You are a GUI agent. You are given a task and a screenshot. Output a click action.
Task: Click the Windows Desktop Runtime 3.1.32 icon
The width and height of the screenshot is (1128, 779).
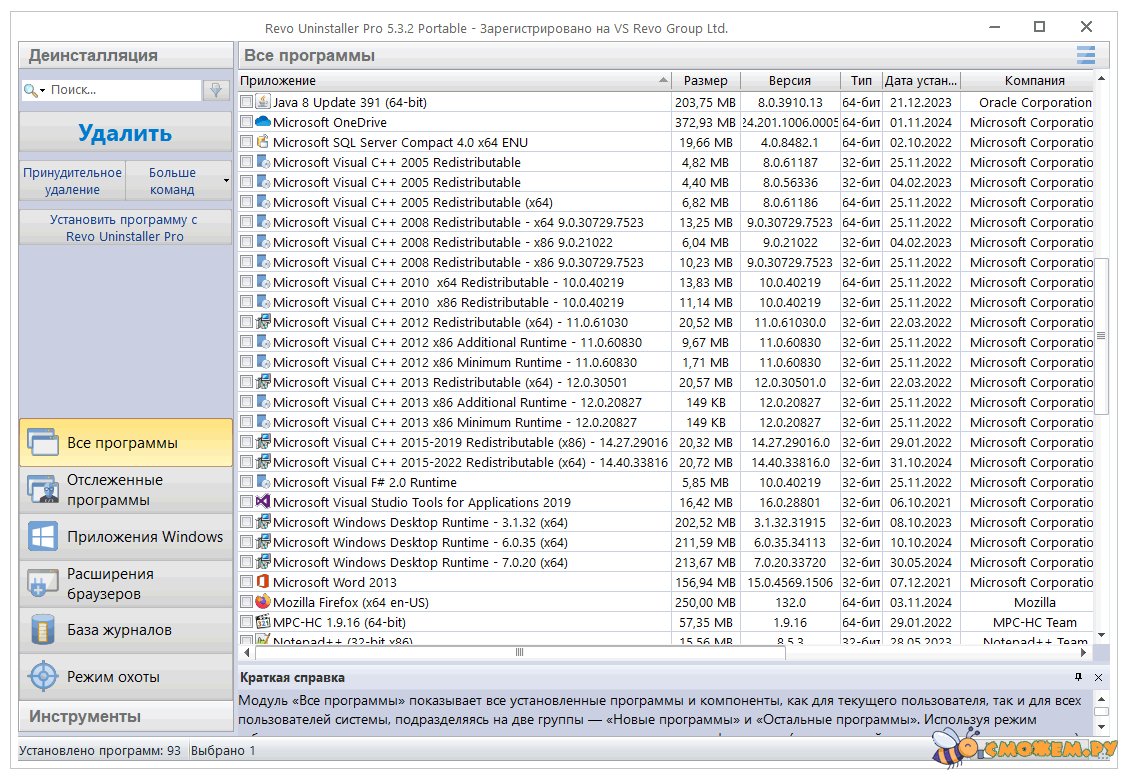(263, 522)
